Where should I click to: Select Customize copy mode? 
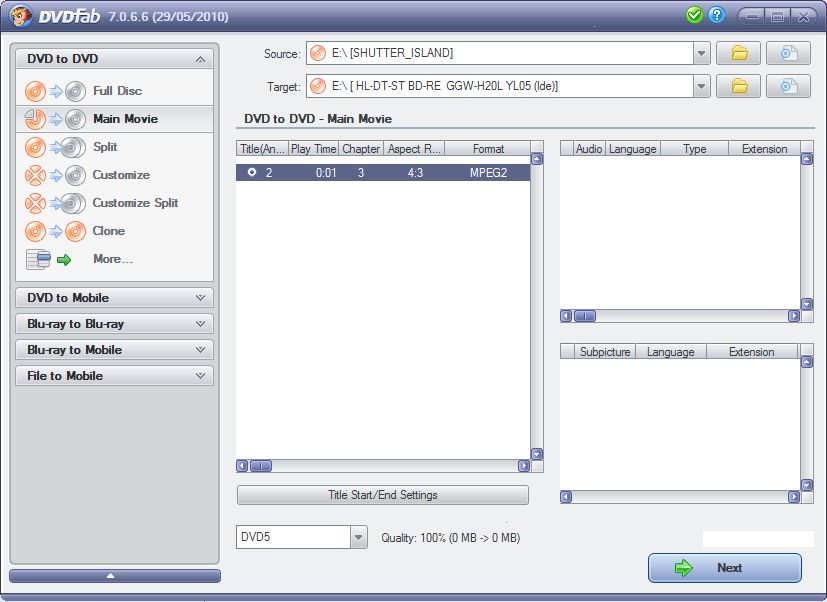click(114, 175)
